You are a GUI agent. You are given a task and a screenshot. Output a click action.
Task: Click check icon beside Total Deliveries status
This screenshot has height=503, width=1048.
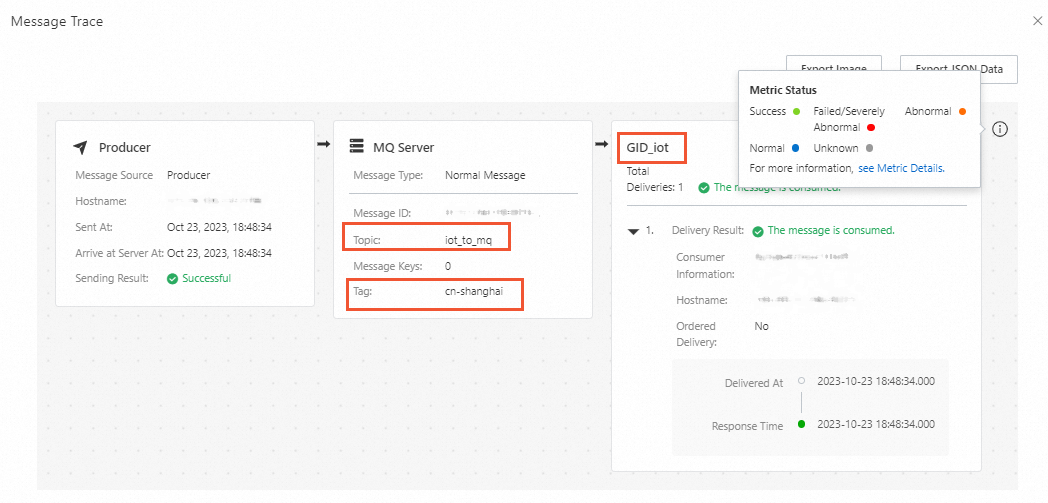coord(703,188)
